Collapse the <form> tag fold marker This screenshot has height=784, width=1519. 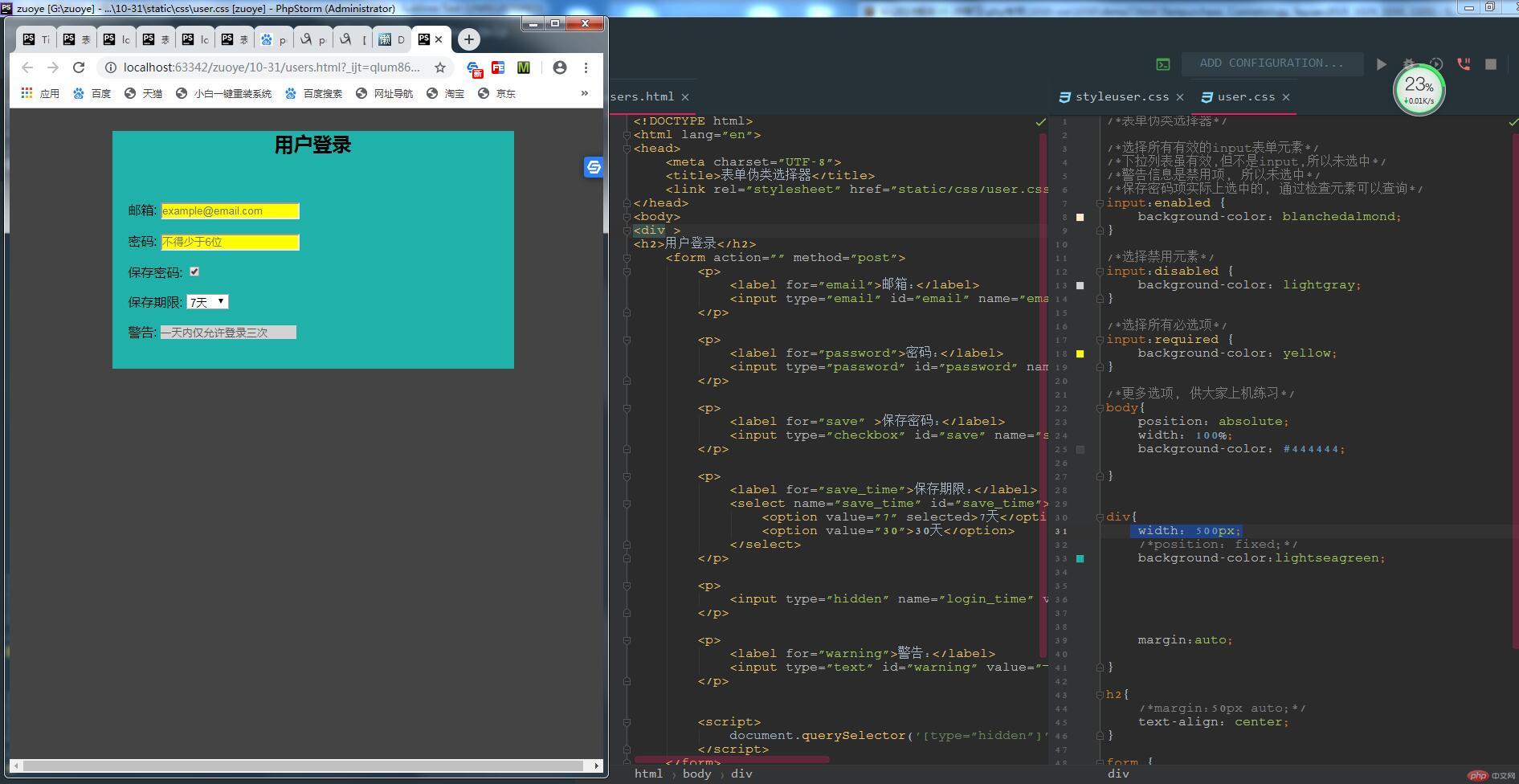[627, 258]
